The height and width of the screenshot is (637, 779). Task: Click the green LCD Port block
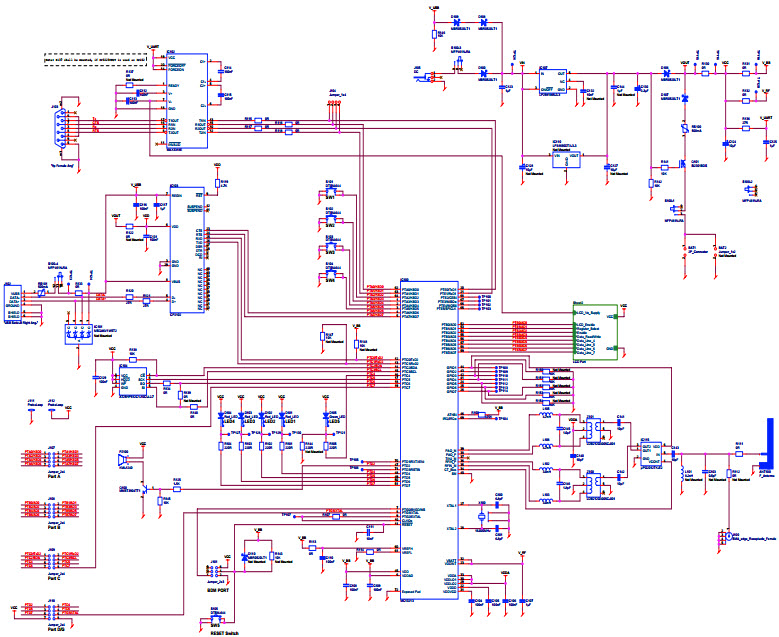coord(593,330)
